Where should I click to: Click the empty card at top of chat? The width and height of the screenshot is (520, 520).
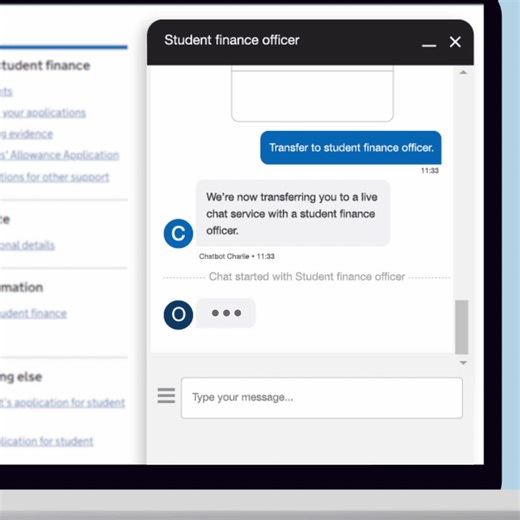point(312,94)
